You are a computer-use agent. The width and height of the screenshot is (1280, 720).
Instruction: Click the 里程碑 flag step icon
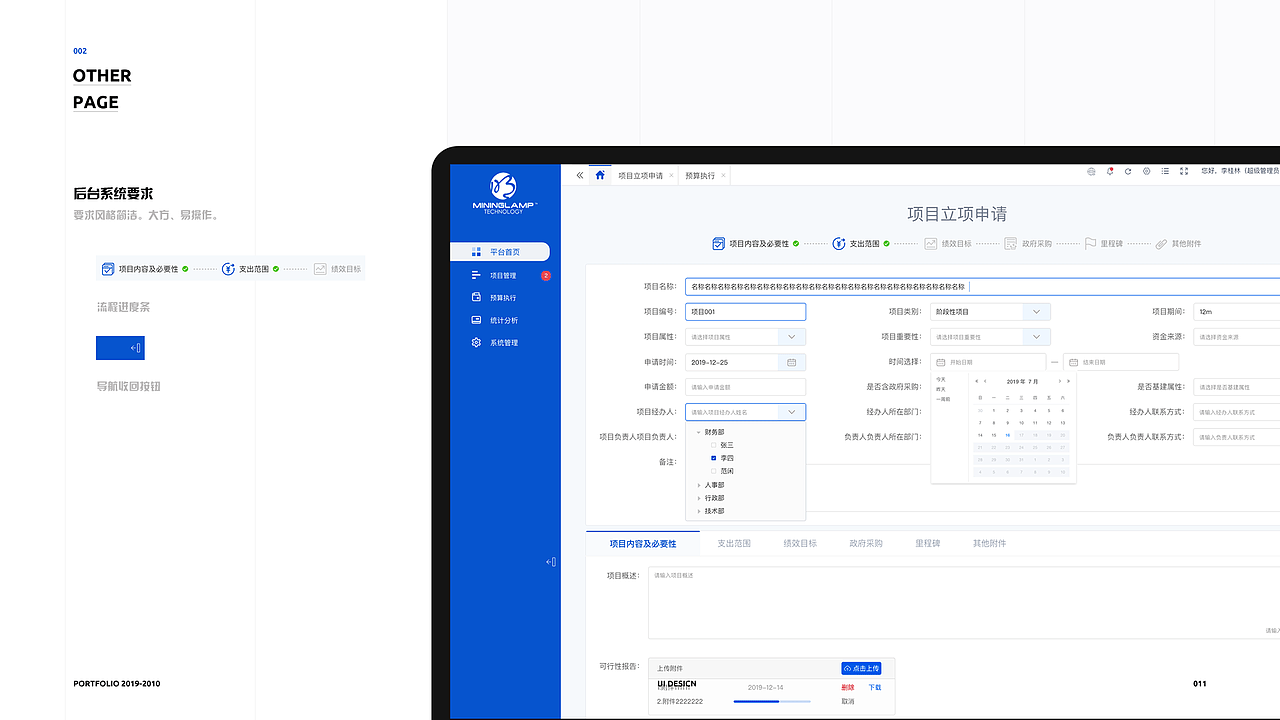coord(1090,243)
